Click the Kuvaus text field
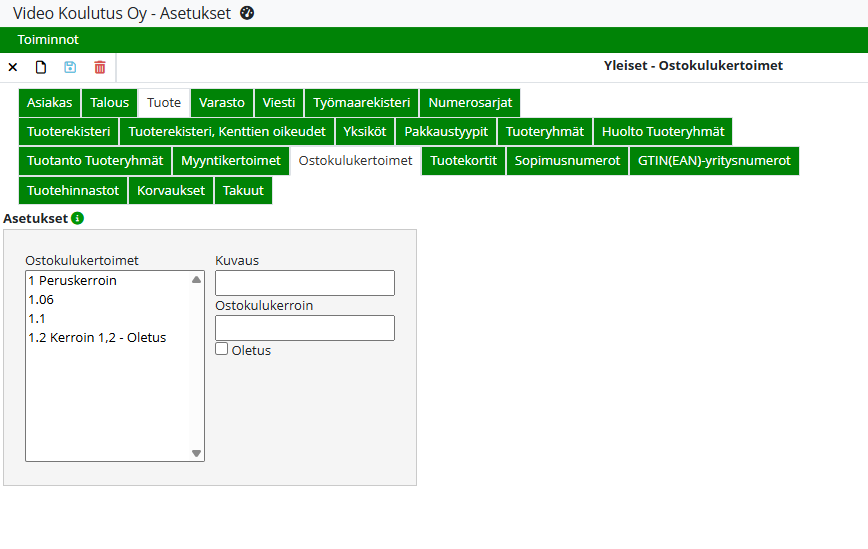The height and width of the screenshot is (549, 868). pyautogui.click(x=304, y=283)
